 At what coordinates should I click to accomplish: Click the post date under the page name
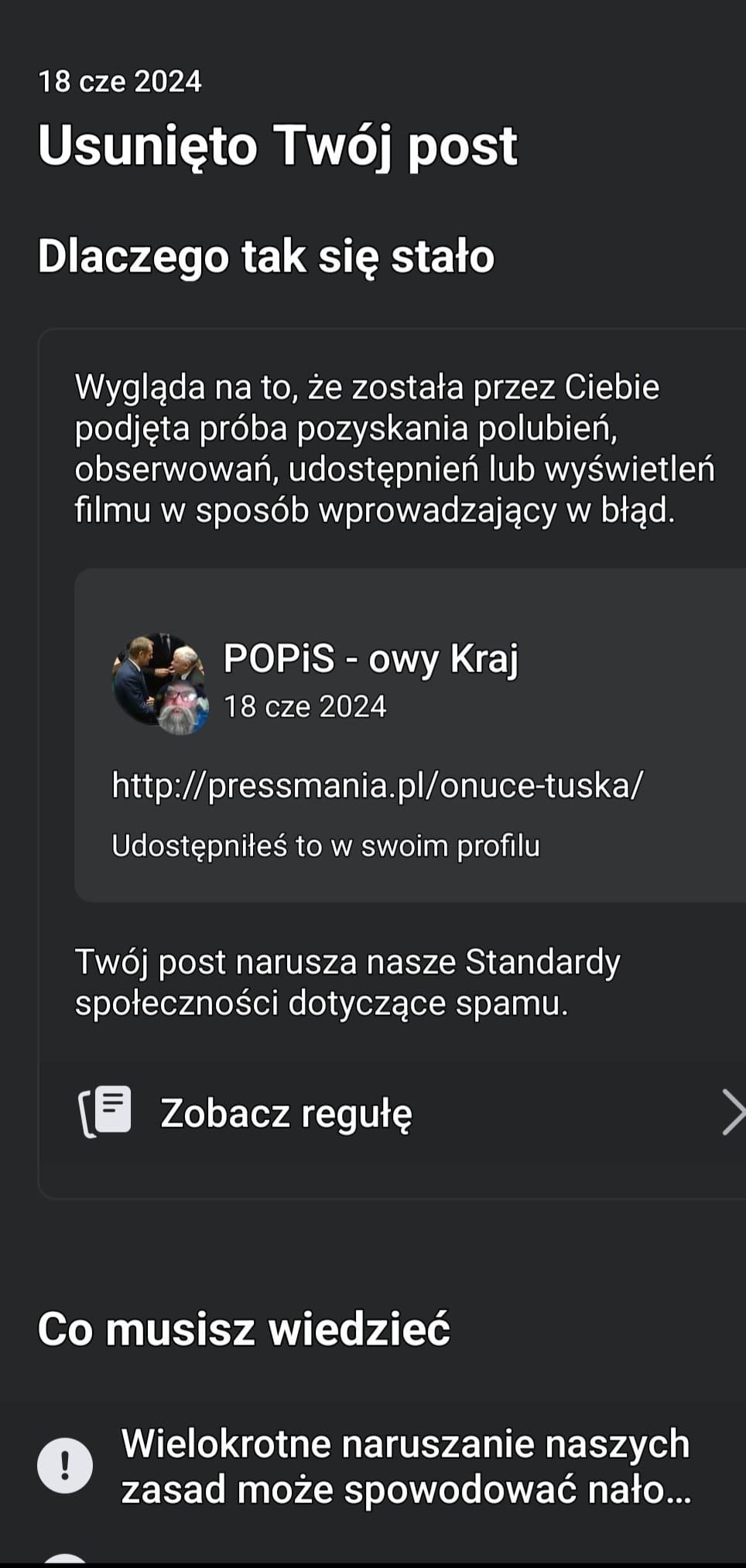[305, 706]
